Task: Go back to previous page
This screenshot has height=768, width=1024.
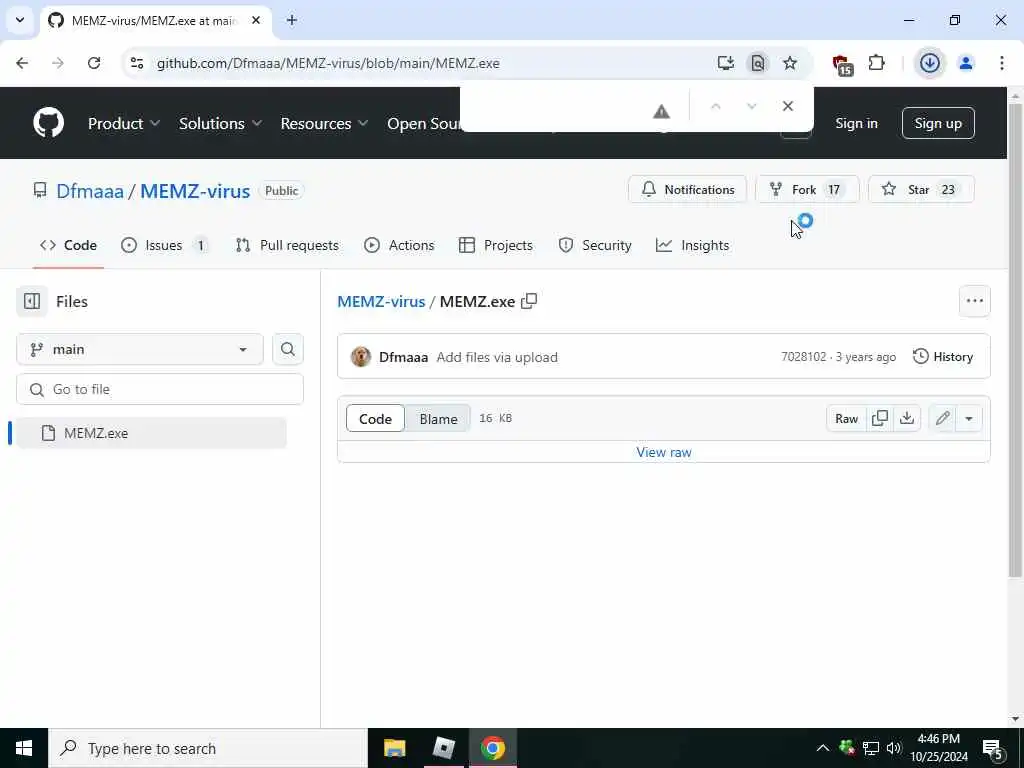Action: pos(22,63)
